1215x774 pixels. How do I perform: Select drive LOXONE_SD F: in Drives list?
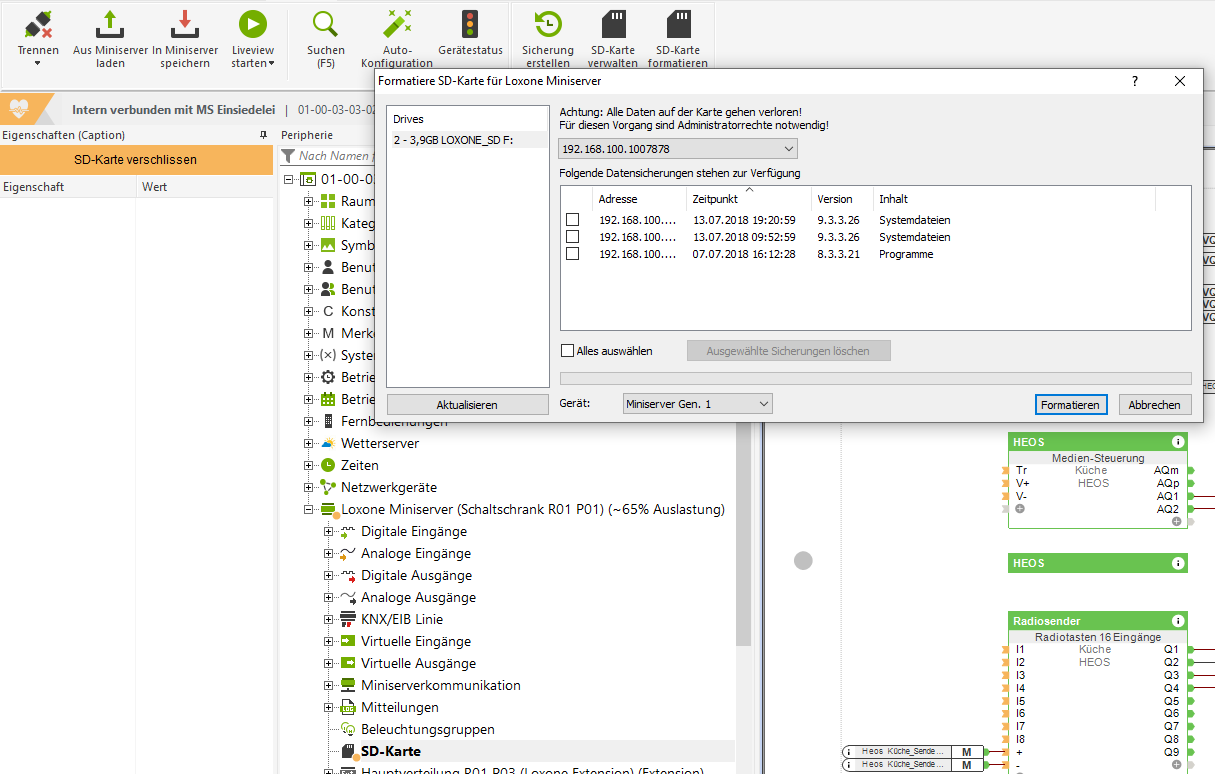[x=453, y=140]
